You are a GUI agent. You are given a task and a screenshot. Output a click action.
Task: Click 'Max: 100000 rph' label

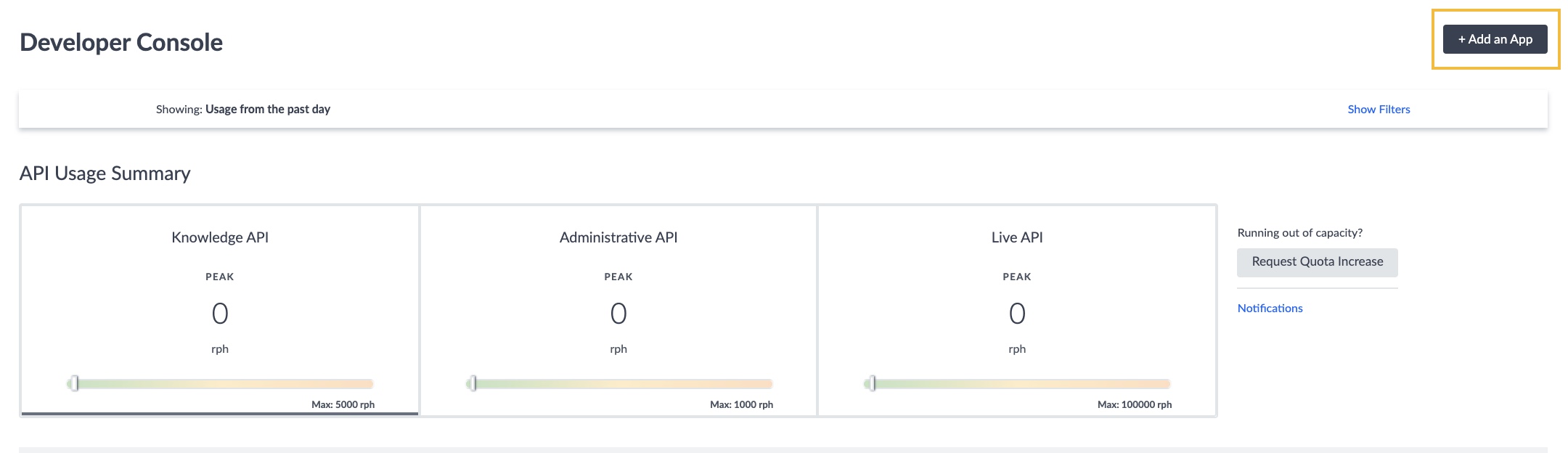(x=1135, y=404)
